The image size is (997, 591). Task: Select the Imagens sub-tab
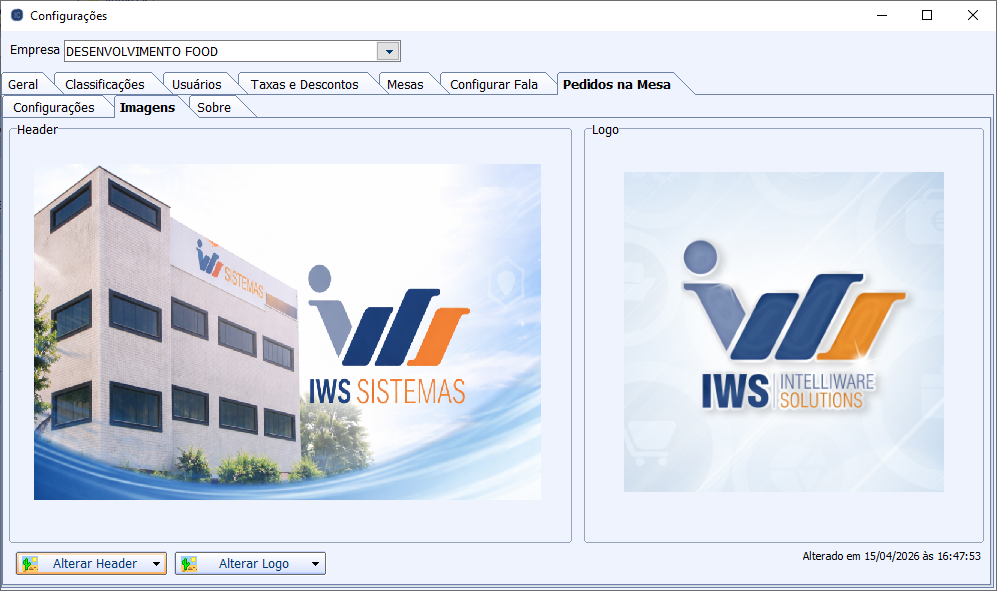click(x=147, y=107)
